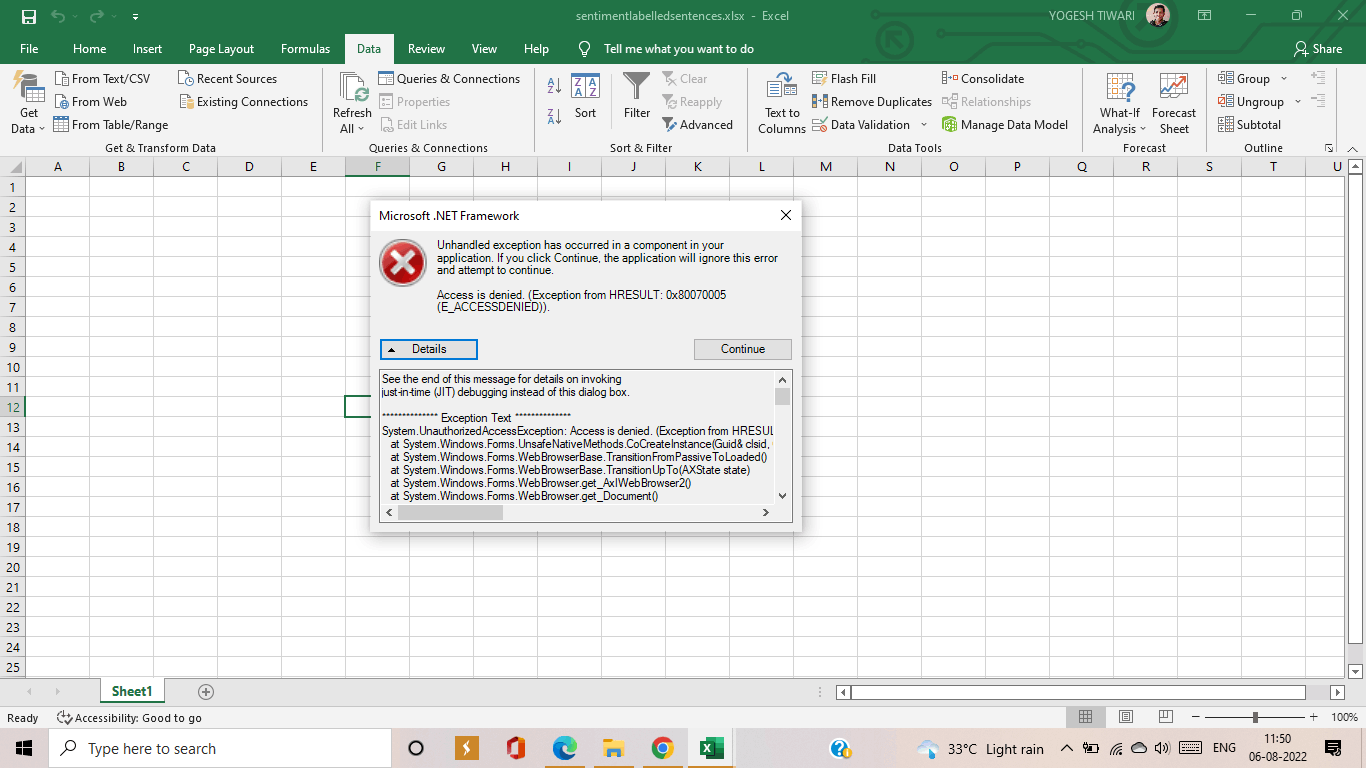Click Continue in error dialog
This screenshot has width=1366, height=768.
click(743, 349)
